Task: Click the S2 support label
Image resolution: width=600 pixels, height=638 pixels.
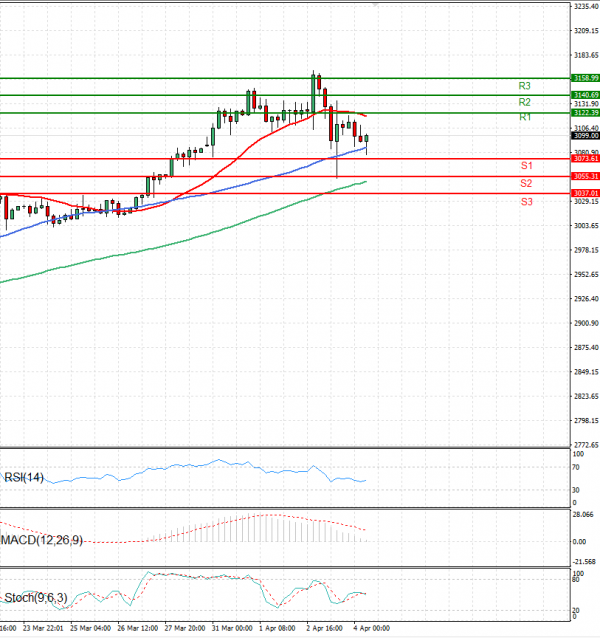Action: point(525,183)
